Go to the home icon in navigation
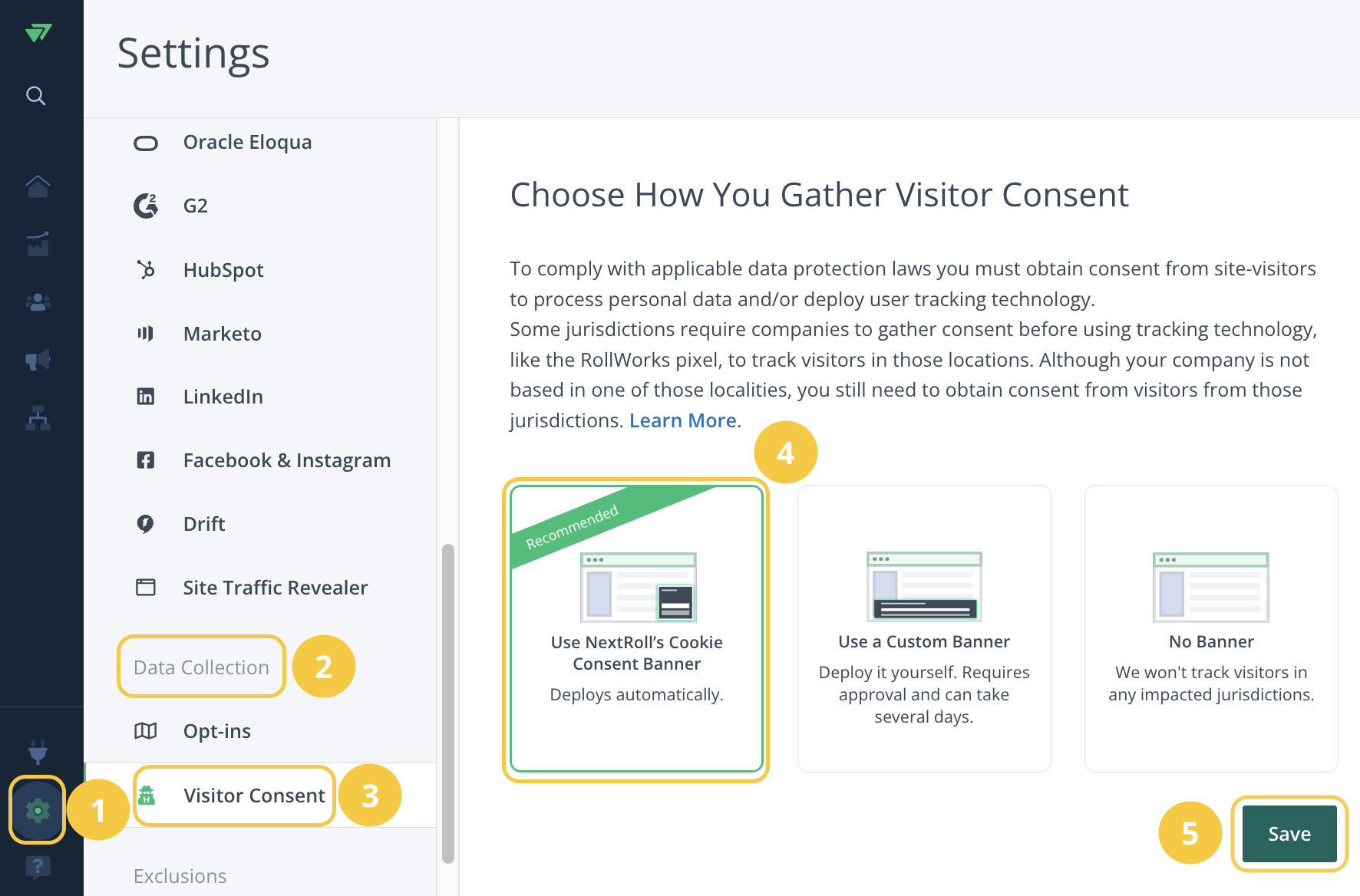The width and height of the screenshot is (1360, 896). click(38, 186)
